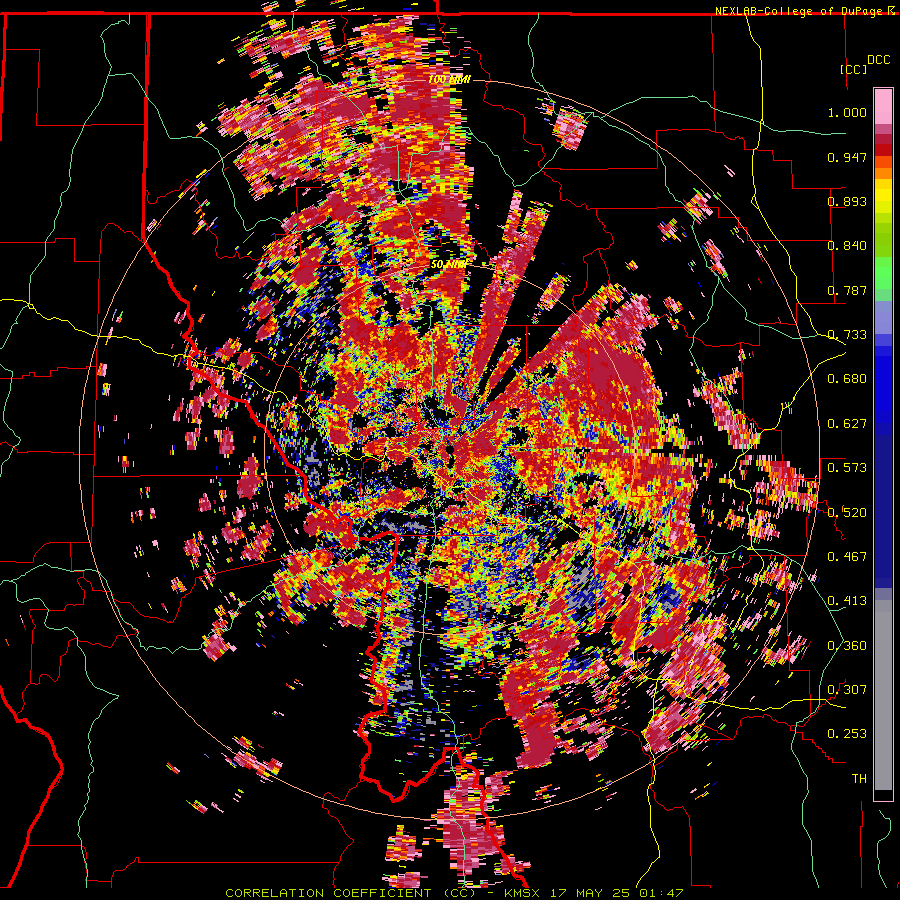
Task: Pick the gray segment of the color bar
Action: click(883, 695)
